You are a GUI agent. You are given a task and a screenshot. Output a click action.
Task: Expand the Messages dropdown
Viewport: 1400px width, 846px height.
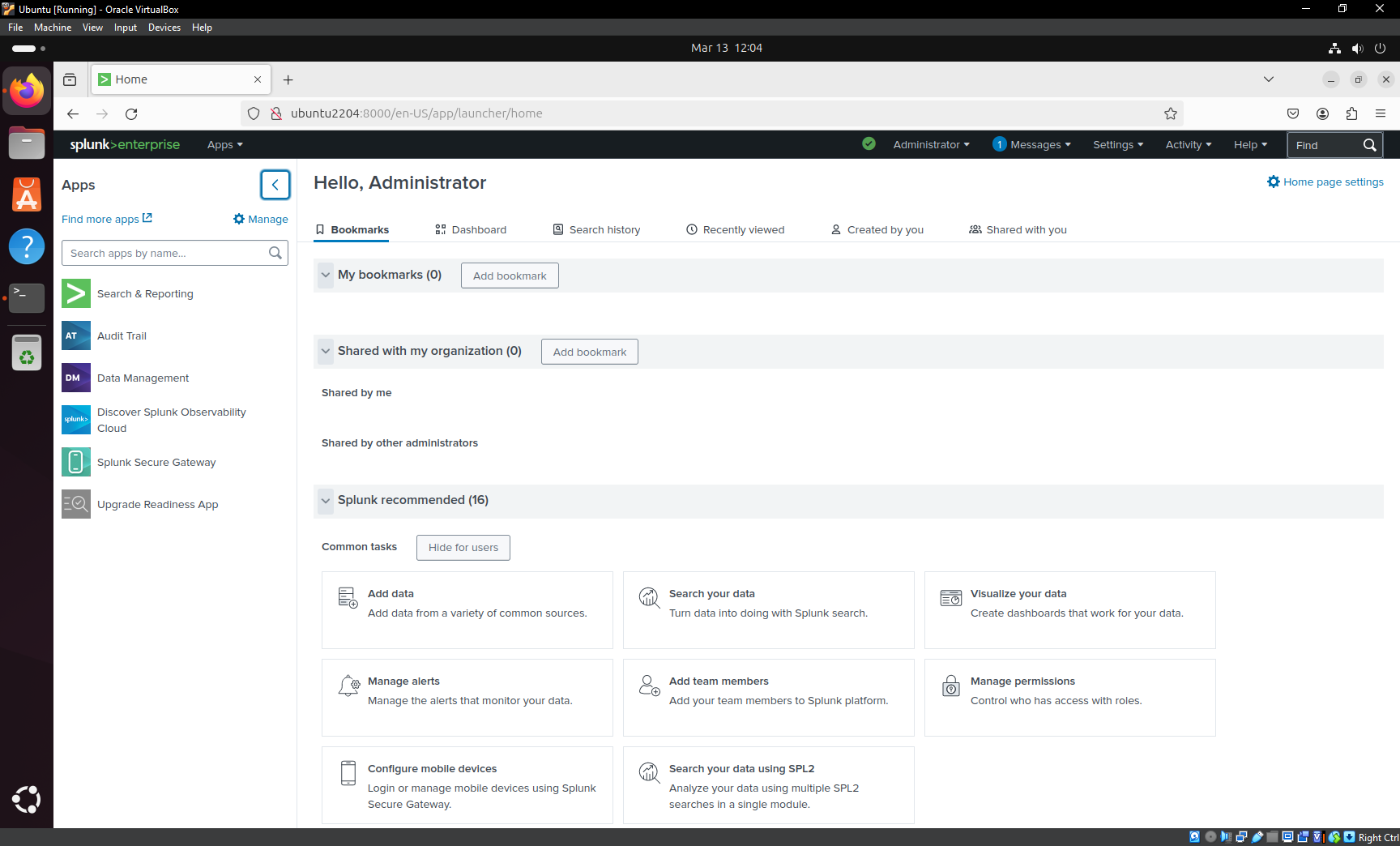coord(1031,144)
